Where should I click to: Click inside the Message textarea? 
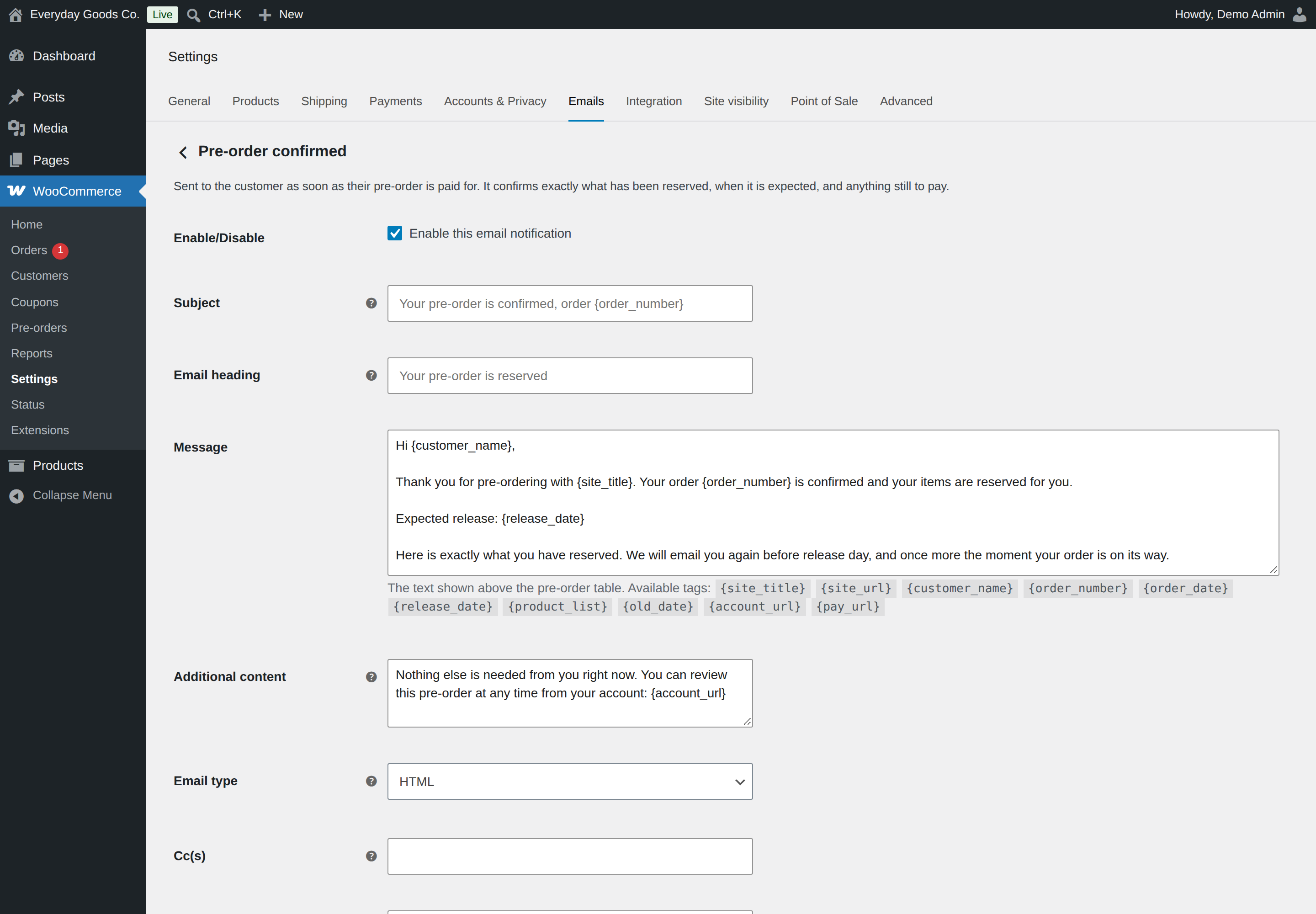[833, 503]
